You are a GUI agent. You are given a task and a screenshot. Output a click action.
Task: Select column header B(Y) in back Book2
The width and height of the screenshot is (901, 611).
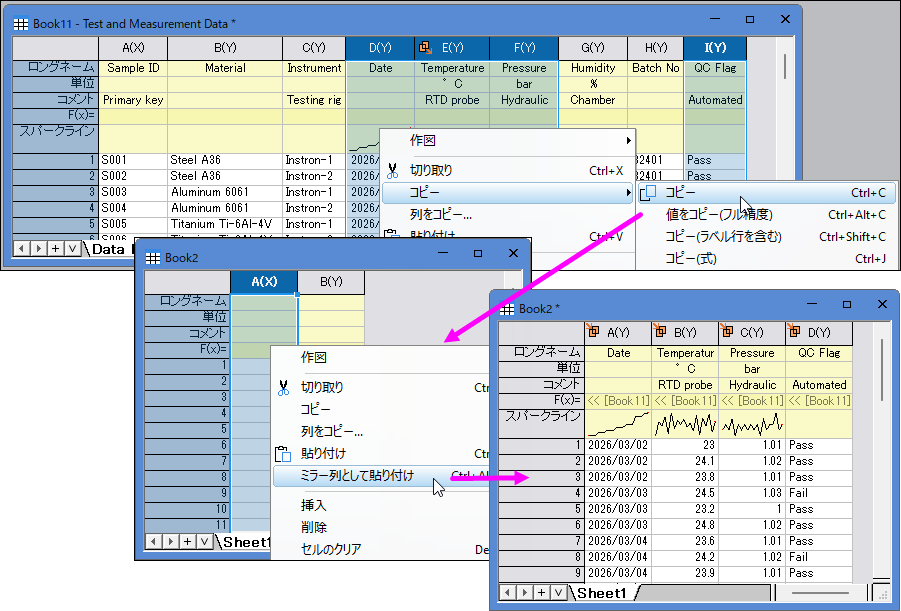click(331, 282)
